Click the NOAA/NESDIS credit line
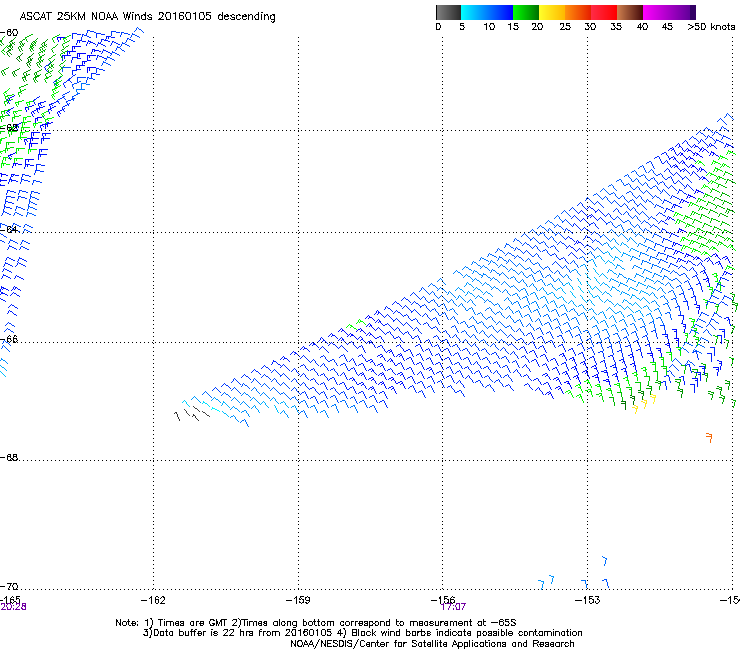 coord(432,644)
